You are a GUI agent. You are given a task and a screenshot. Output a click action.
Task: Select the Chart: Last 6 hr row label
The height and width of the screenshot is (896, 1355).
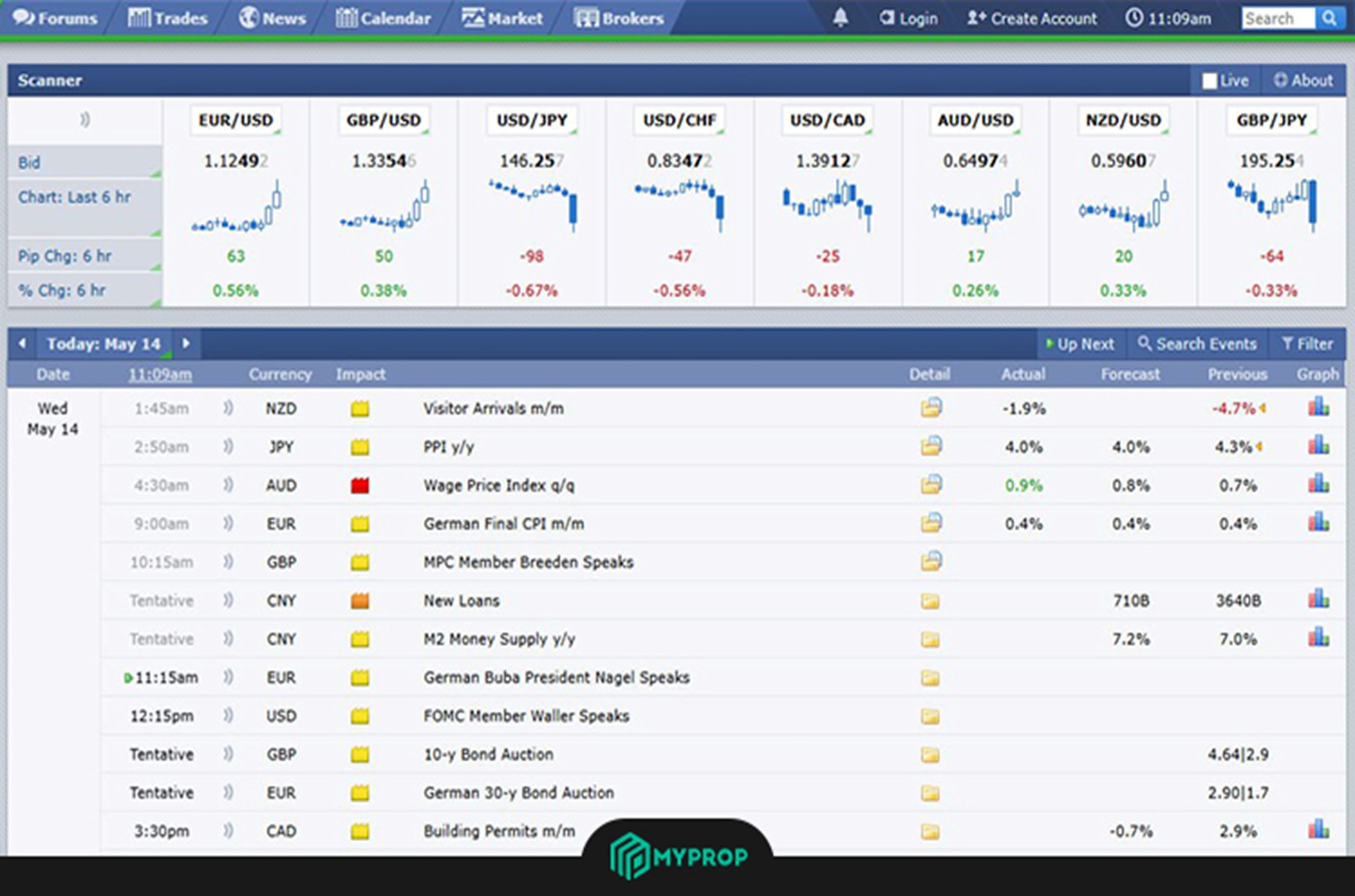click(x=85, y=208)
